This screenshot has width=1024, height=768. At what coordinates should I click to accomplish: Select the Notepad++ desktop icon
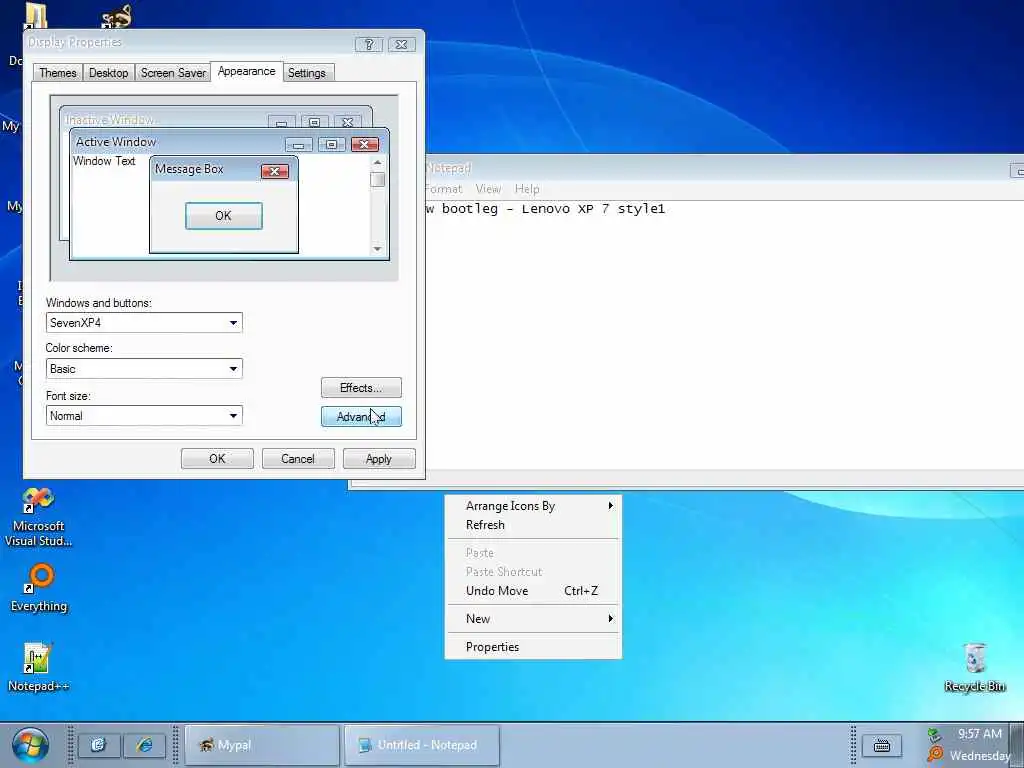[38, 667]
